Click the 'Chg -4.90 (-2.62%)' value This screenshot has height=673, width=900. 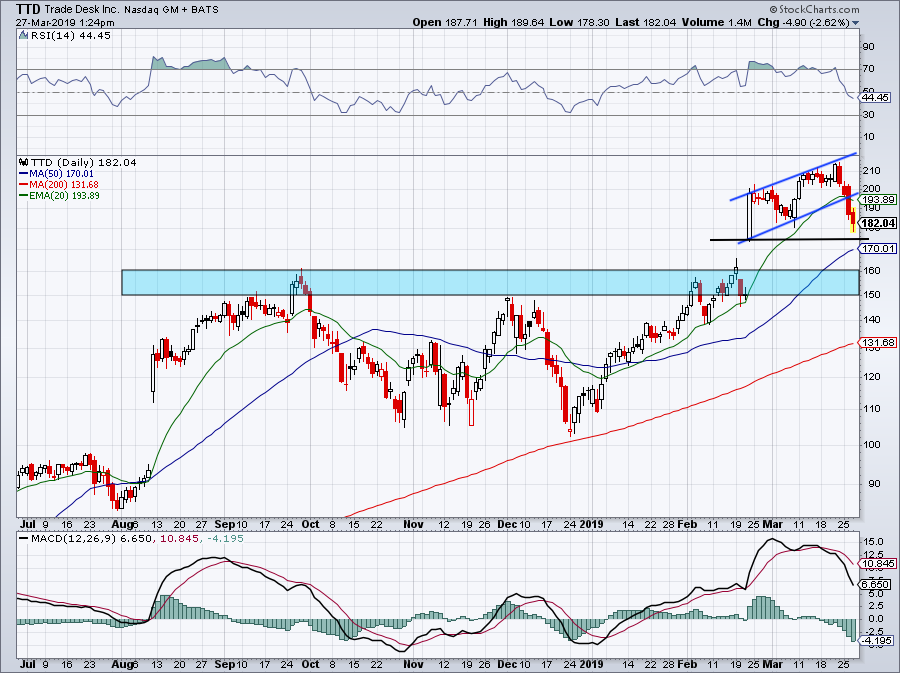(x=804, y=22)
